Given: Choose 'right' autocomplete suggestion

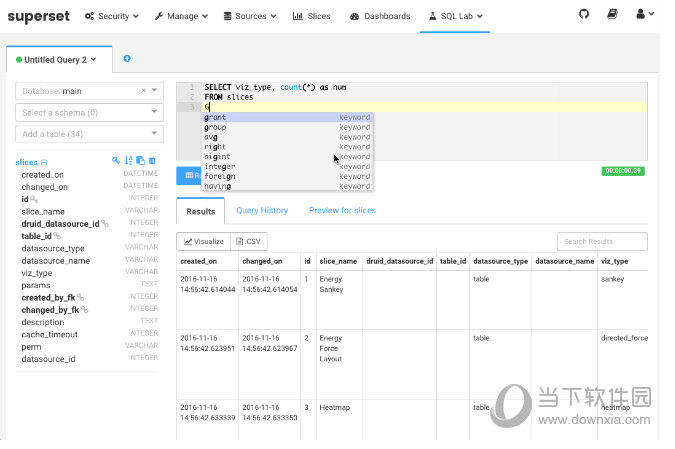Looking at the screenshot, I should (287, 147).
